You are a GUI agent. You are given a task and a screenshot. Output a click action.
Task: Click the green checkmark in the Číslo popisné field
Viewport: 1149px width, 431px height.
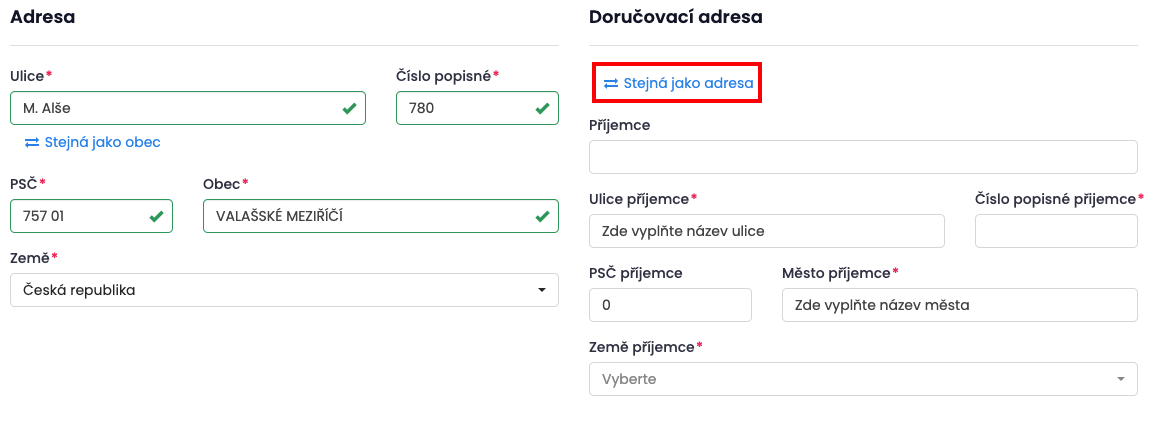point(542,108)
